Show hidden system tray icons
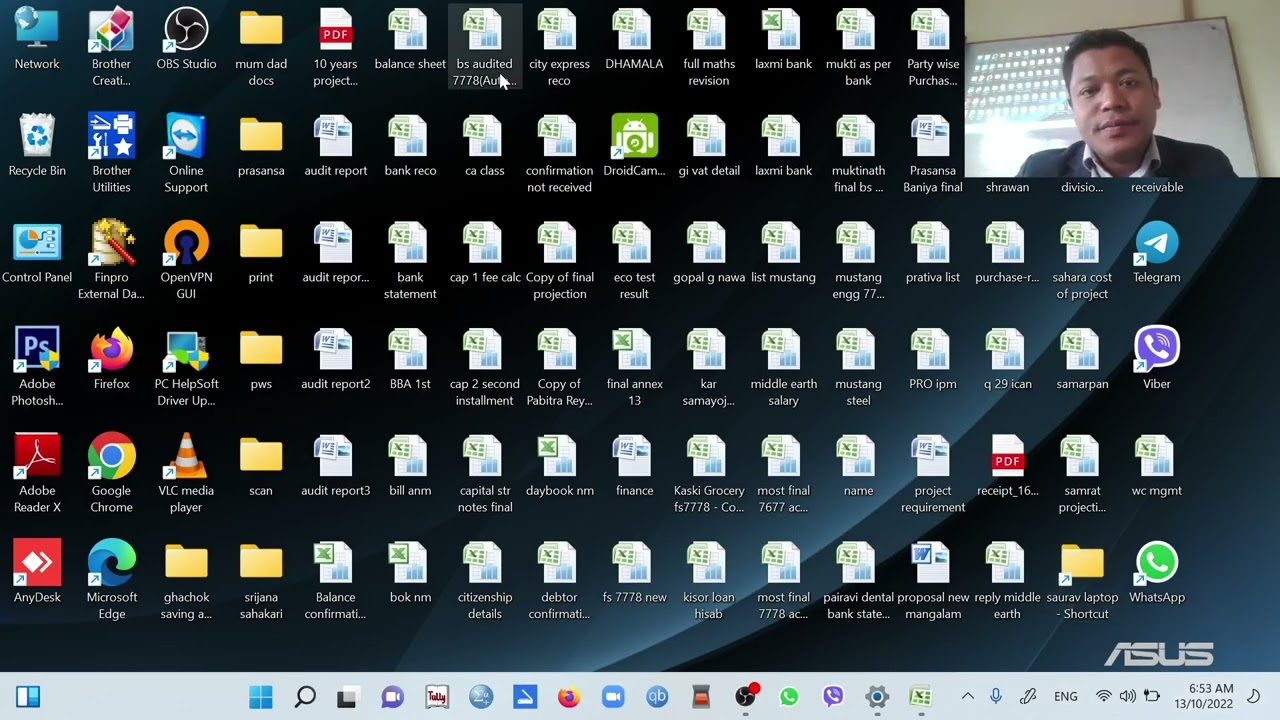This screenshot has height=720, width=1280. [x=967, y=697]
